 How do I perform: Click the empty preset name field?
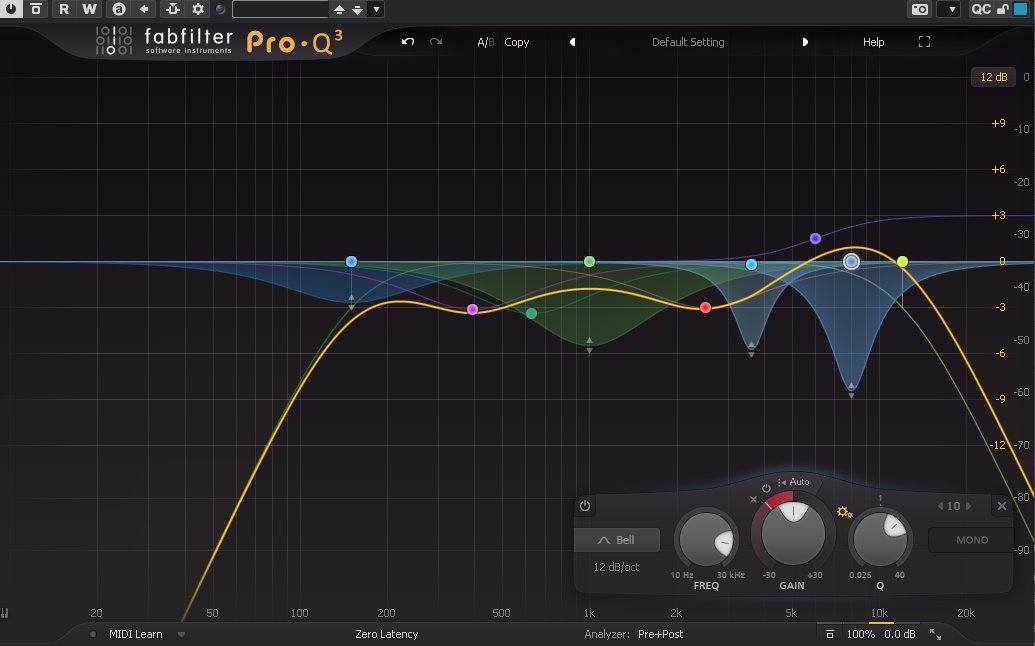coord(281,9)
